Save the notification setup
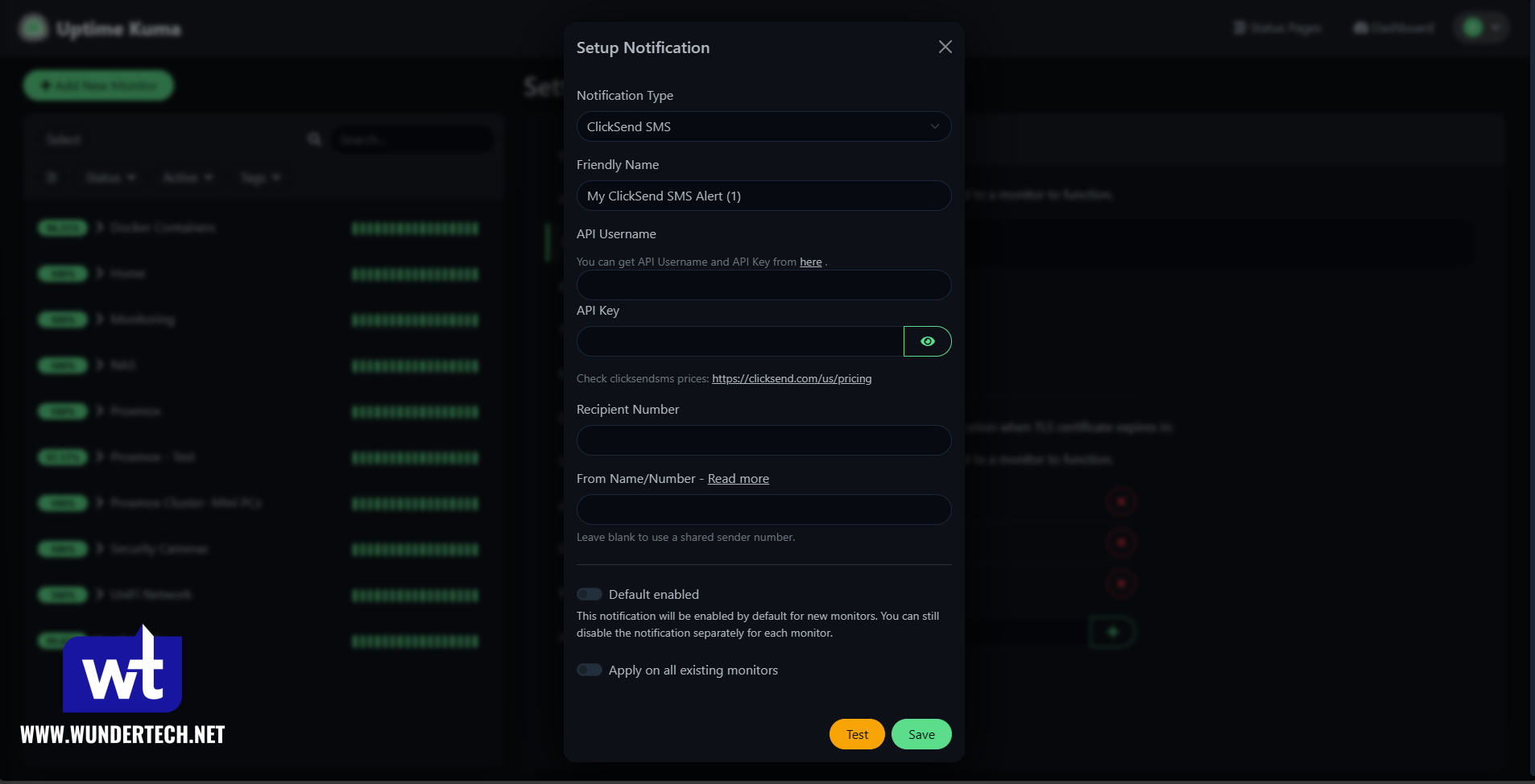Image resolution: width=1535 pixels, height=784 pixels. point(921,734)
